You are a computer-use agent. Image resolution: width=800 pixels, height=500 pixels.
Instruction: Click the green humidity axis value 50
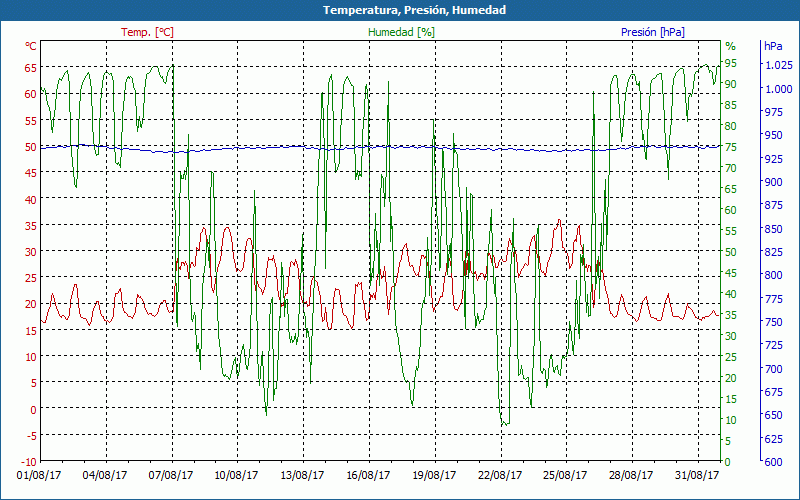pos(731,252)
